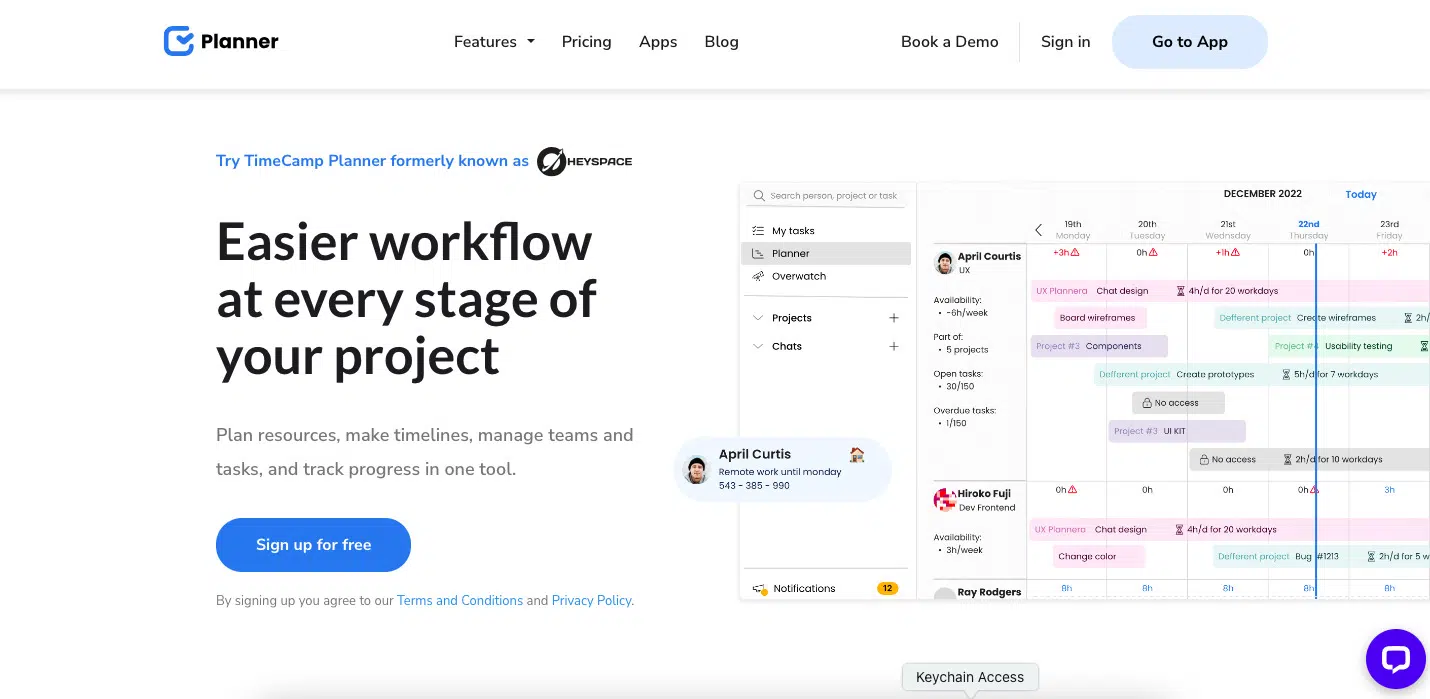1430x699 pixels.
Task: Open the Overwatch panel
Action: coord(798,276)
